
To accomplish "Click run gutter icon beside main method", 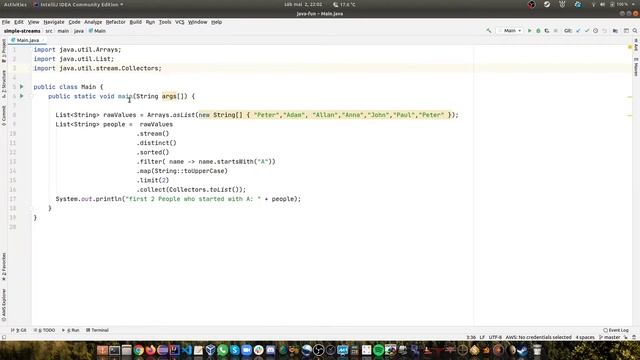I will (x=22, y=96).
